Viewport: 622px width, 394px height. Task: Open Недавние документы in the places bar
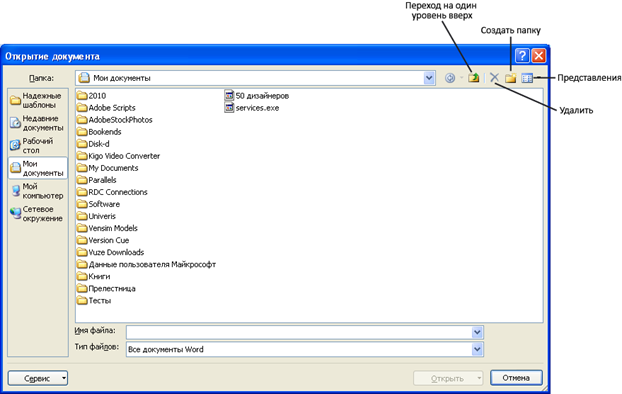pos(37,123)
